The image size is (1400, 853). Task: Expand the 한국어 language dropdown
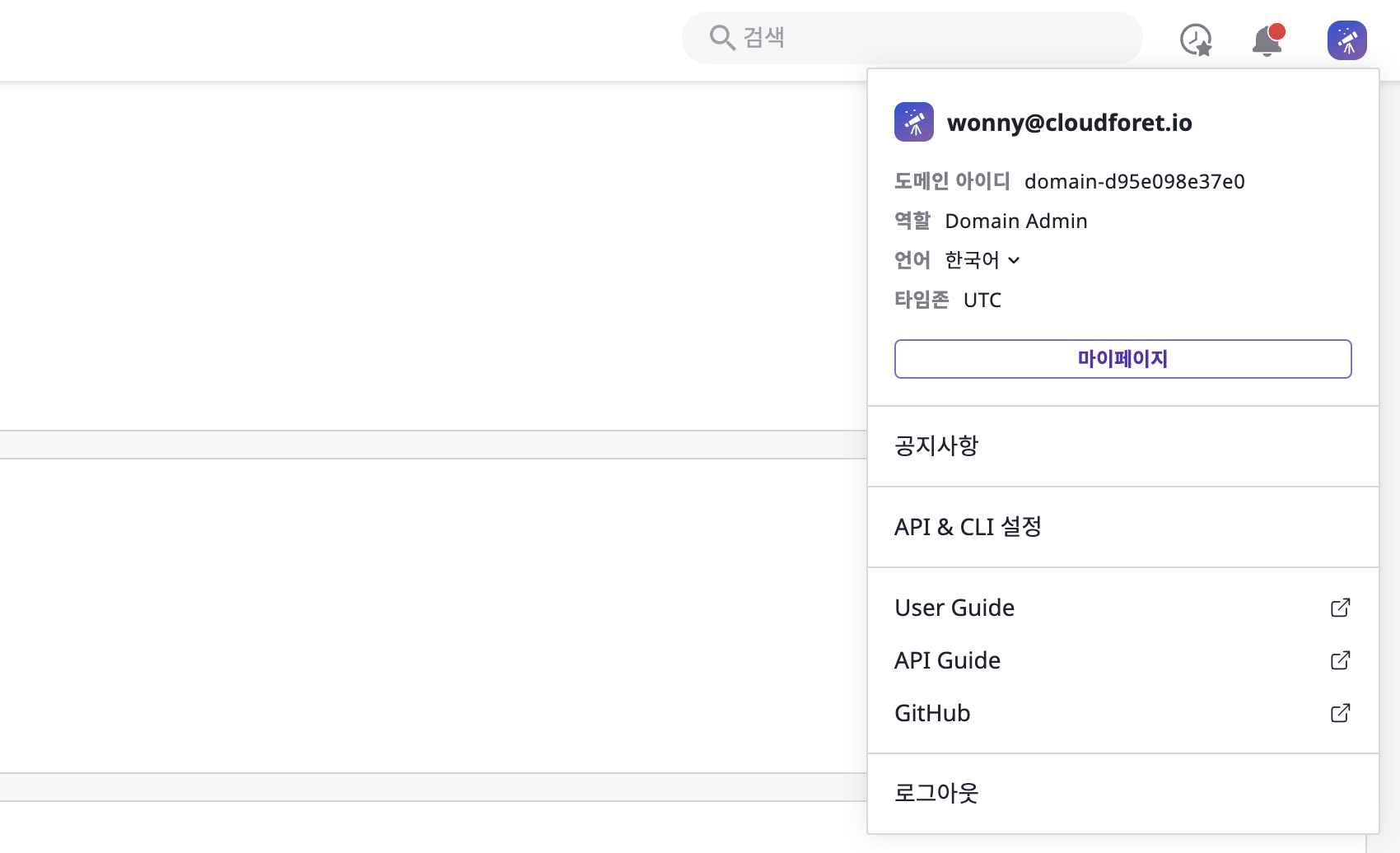(982, 260)
